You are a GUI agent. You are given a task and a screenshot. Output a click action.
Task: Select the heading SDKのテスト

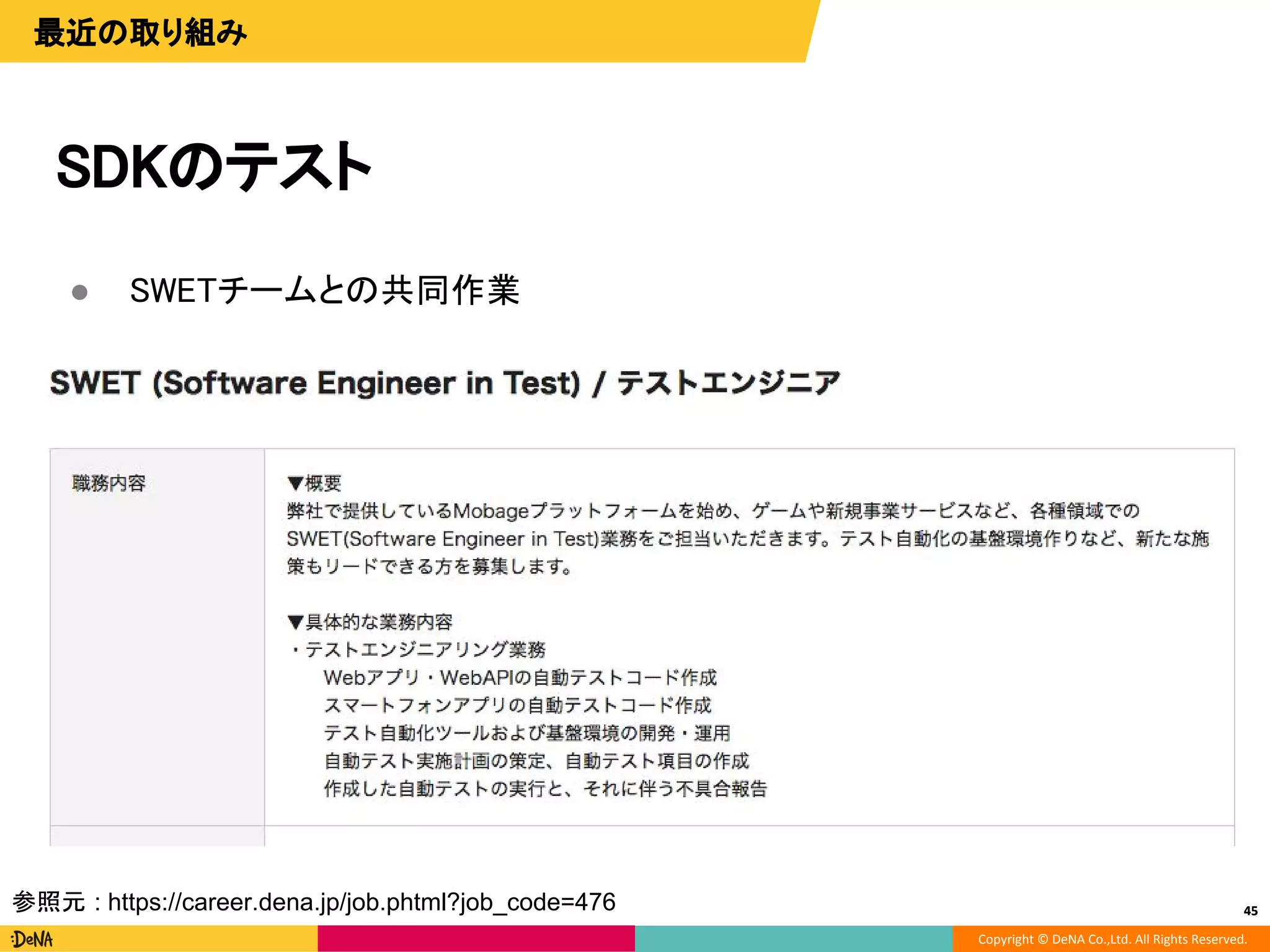[214, 166]
